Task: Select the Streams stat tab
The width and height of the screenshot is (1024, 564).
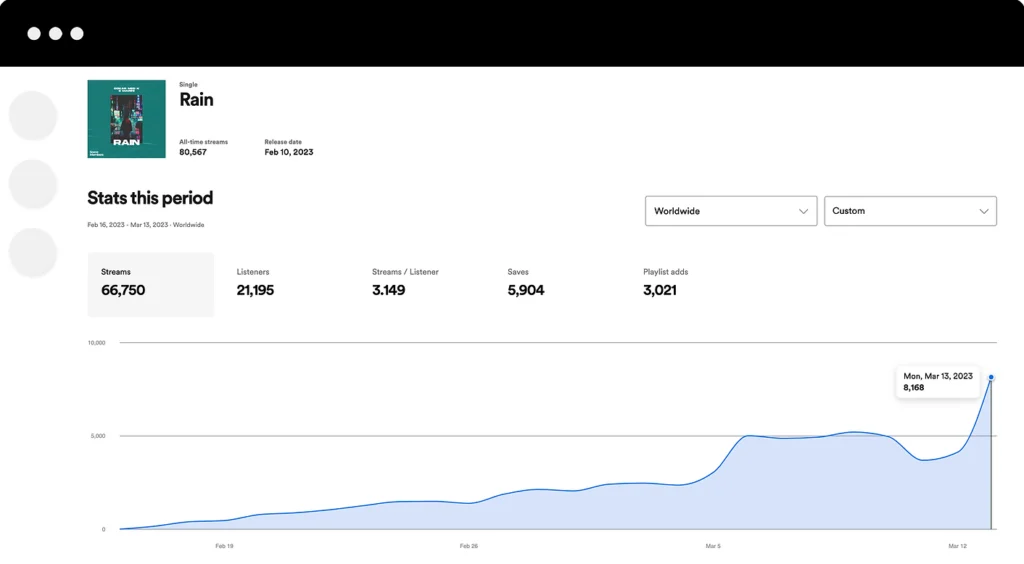Action: point(150,284)
